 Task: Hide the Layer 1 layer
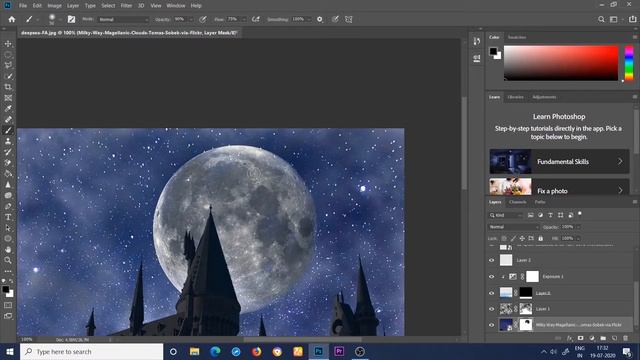(491, 309)
